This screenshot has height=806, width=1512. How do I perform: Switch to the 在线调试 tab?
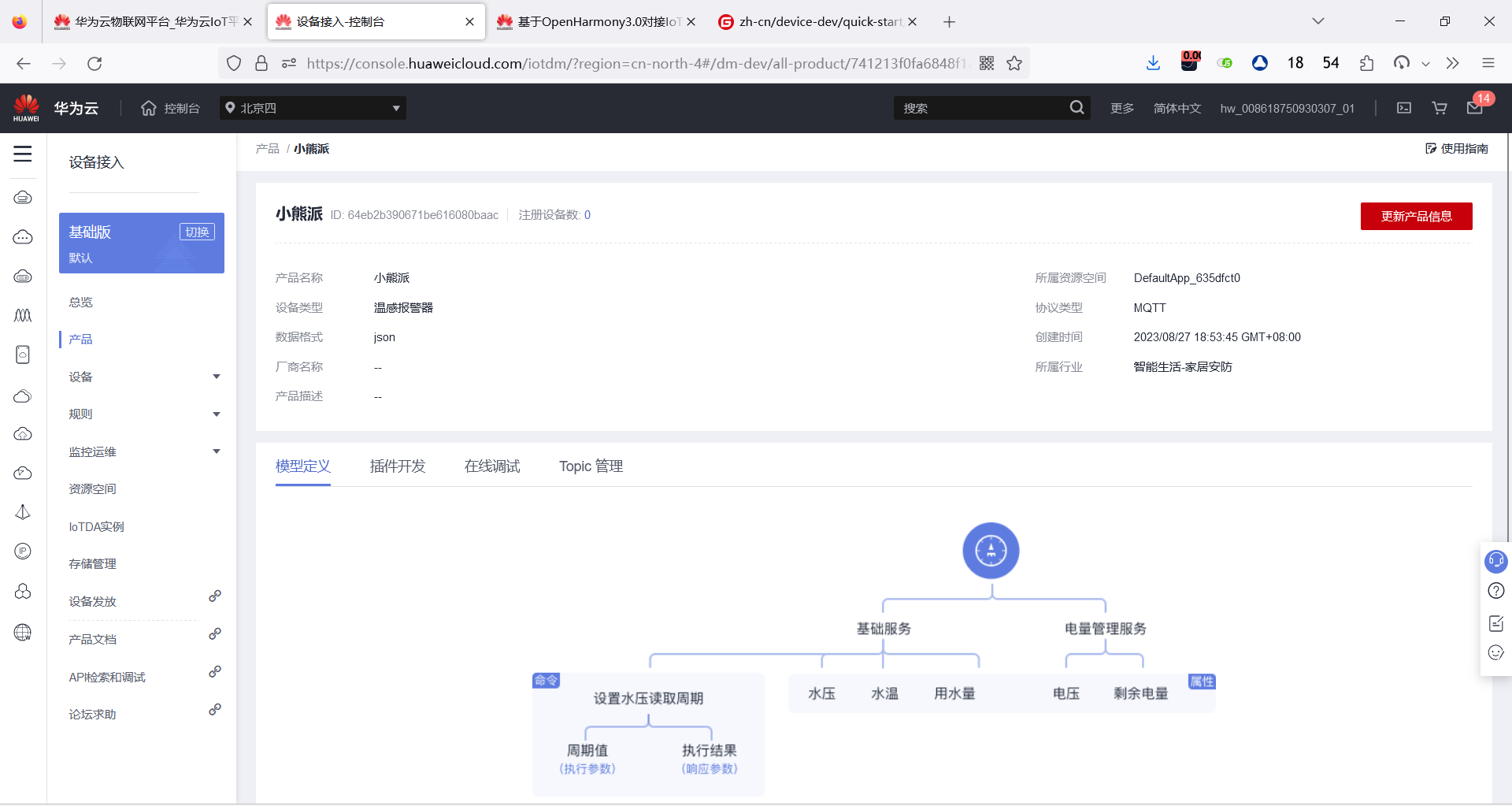tap(491, 466)
